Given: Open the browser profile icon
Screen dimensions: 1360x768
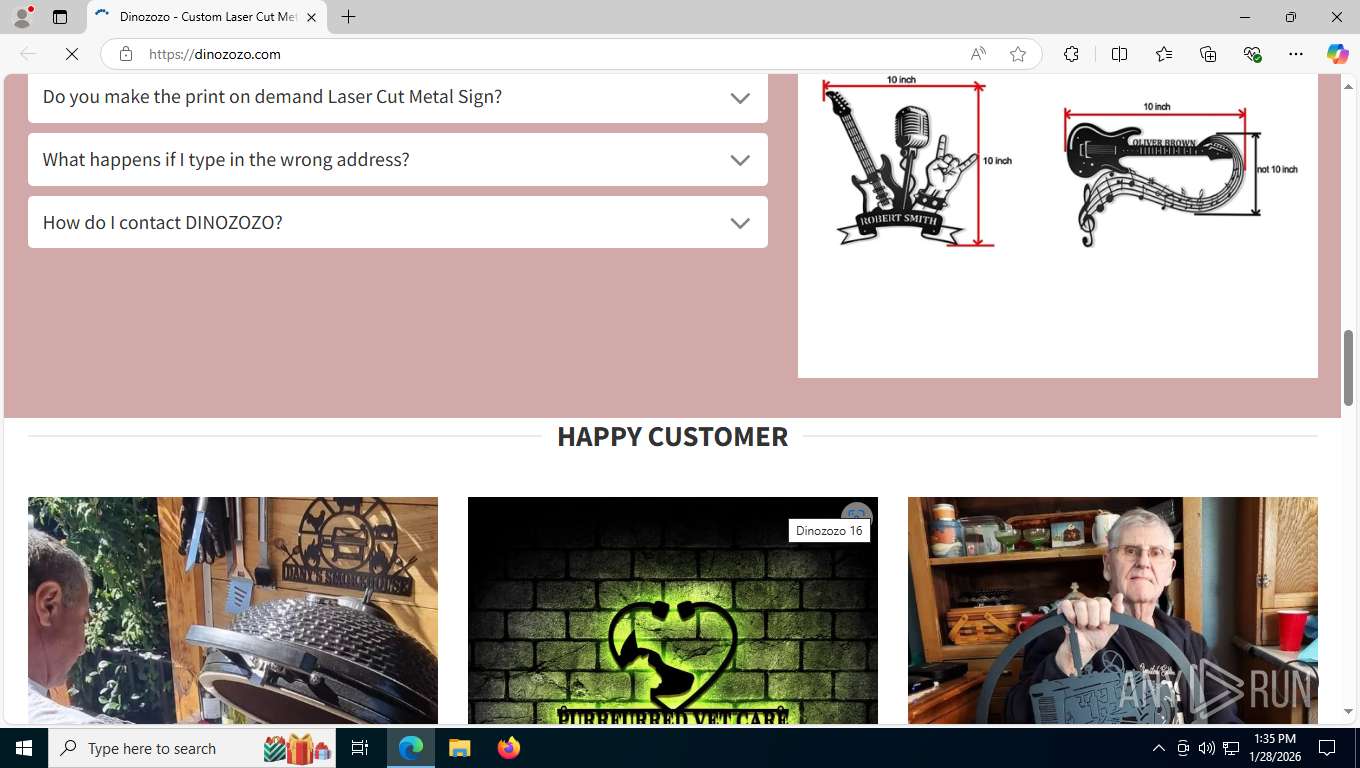Looking at the screenshot, I should pos(22,17).
